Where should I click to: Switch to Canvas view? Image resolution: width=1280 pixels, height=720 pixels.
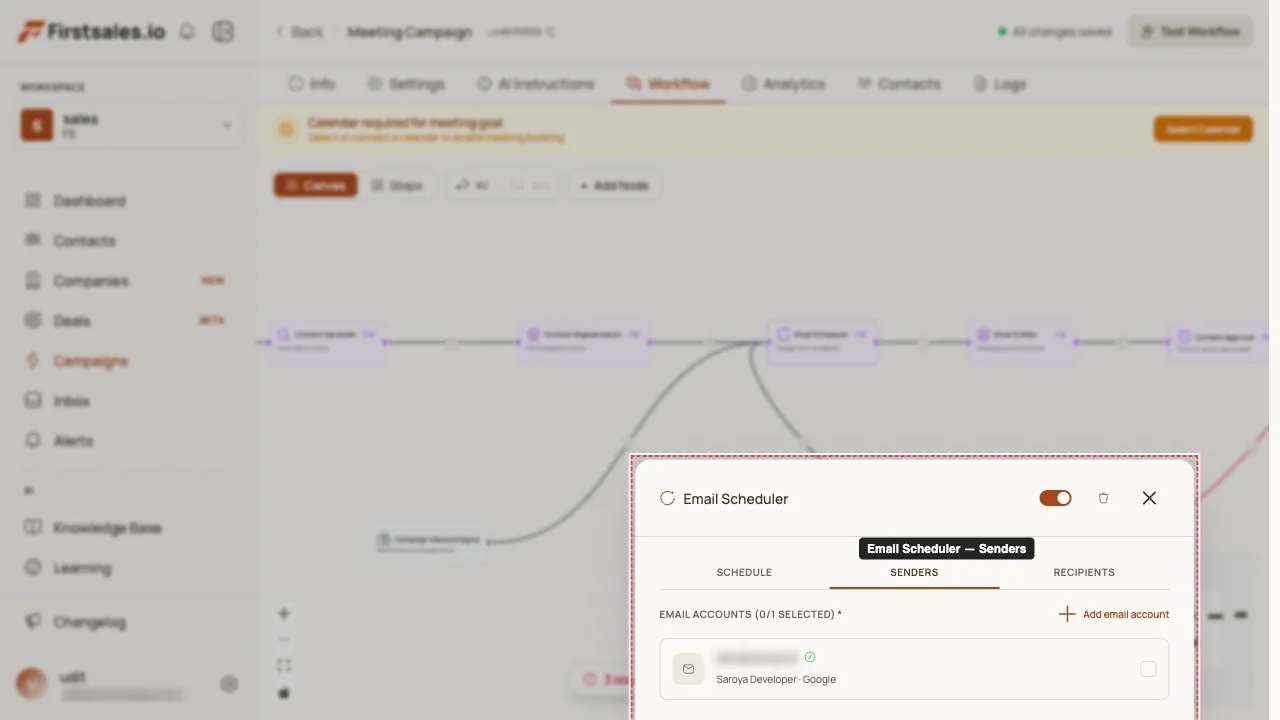(315, 185)
